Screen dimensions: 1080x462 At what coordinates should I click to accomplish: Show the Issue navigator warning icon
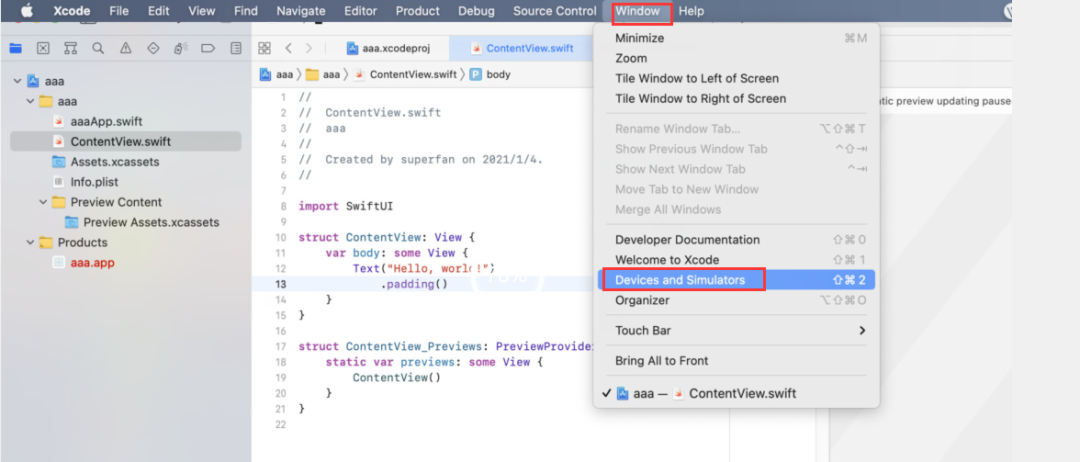[x=125, y=48]
